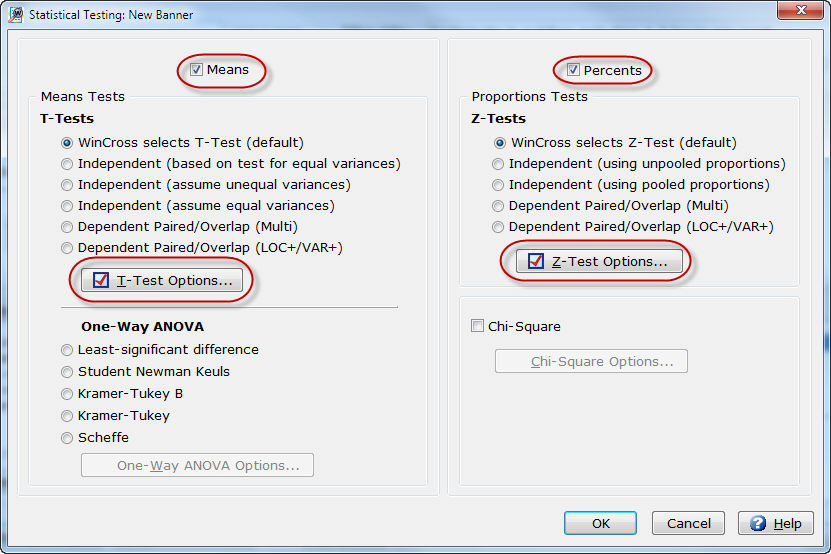Uncheck the Percents checkbox
This screenshot has width=831, height=554.
[x=573, y=70]
